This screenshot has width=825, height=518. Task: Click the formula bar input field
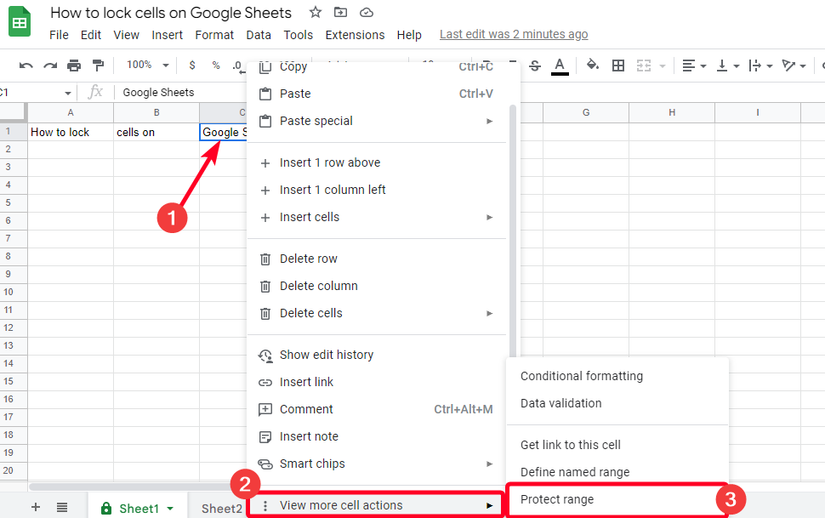click(180, 92)
